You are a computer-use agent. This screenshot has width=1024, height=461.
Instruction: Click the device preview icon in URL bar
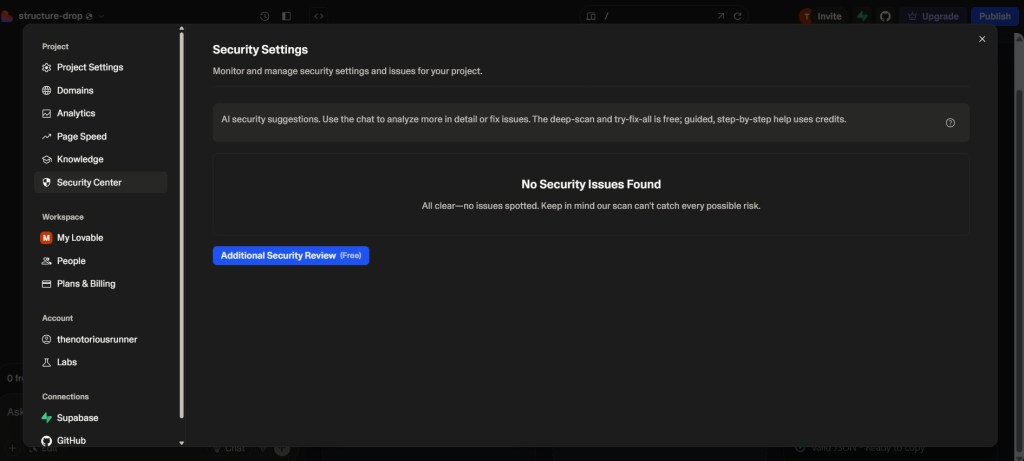(x=591, y=16)
